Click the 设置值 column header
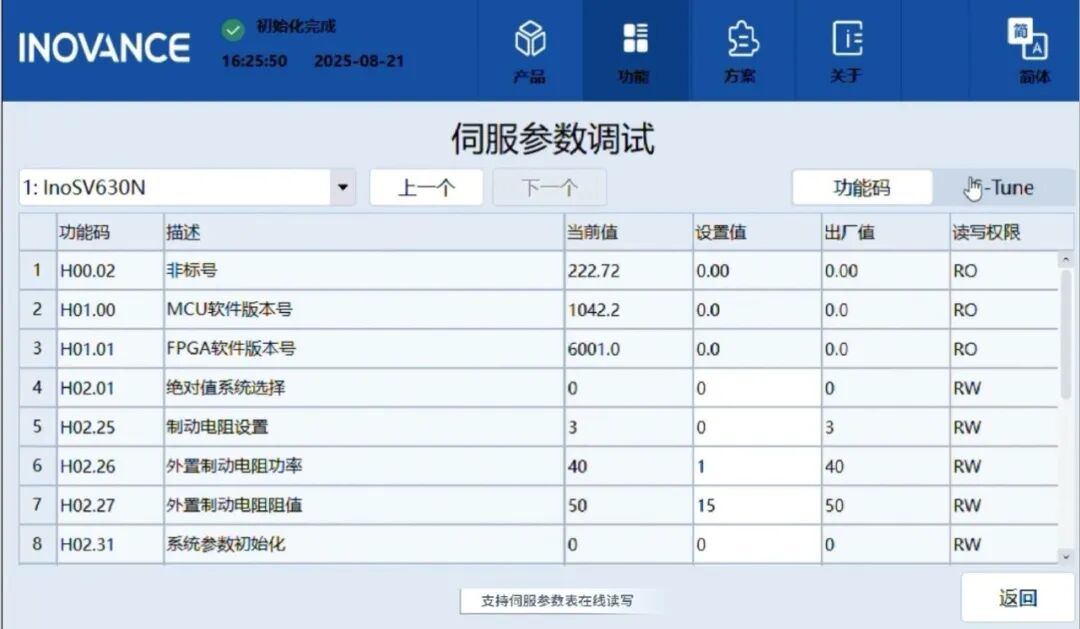The width and height of the screenshot is (1080, 629). click(757, 232)
